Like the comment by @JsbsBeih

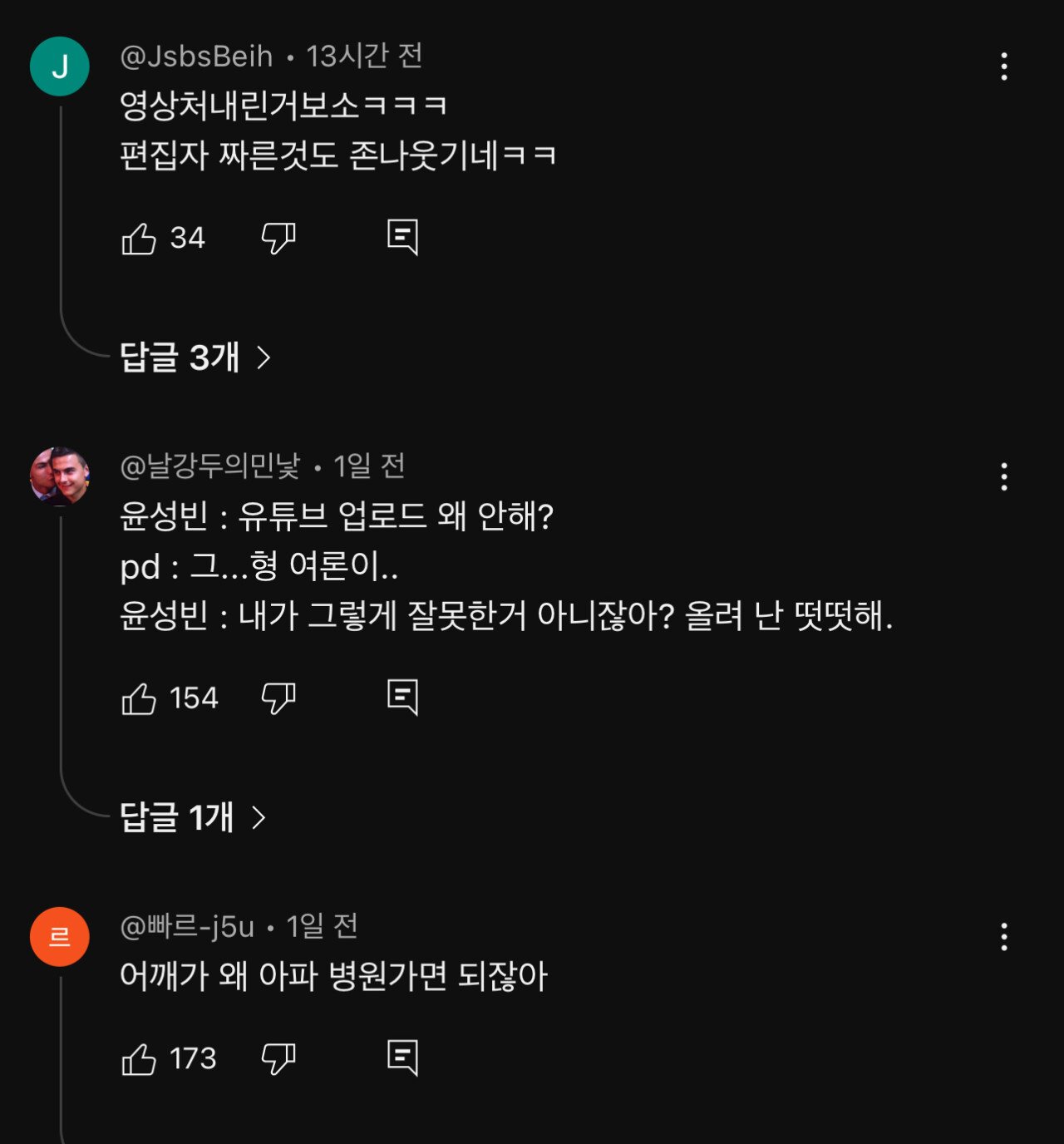pos(140,239)
